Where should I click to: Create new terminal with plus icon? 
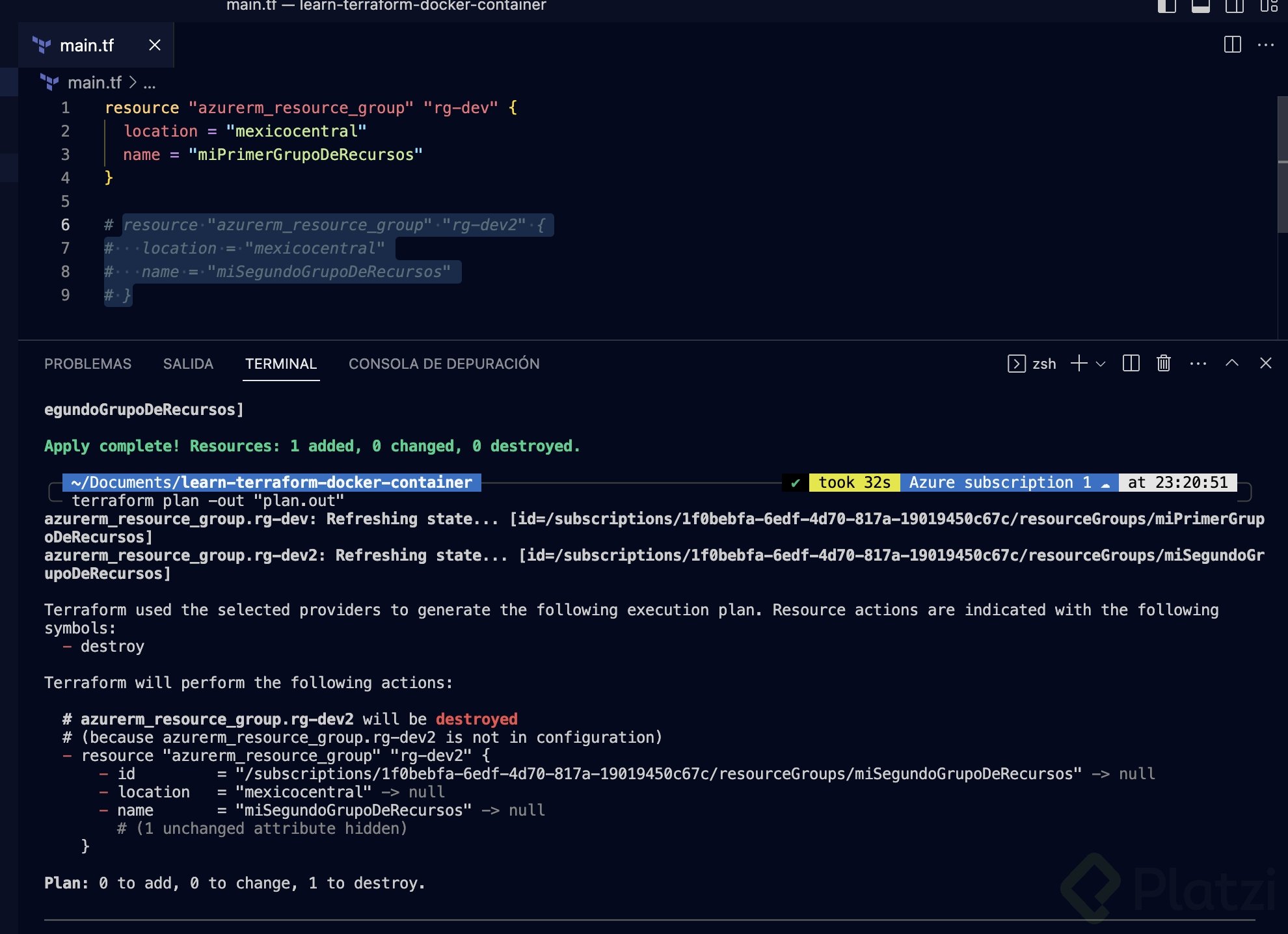pyautogui.click(x=1079, y=364)
